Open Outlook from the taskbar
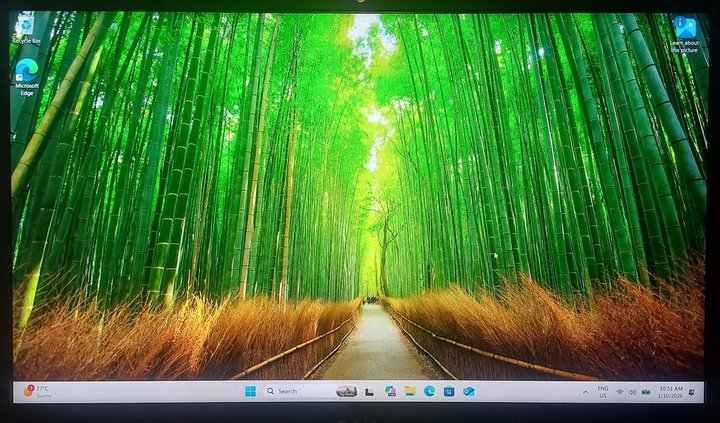This screenshot has height=423, width=720. 468,391
